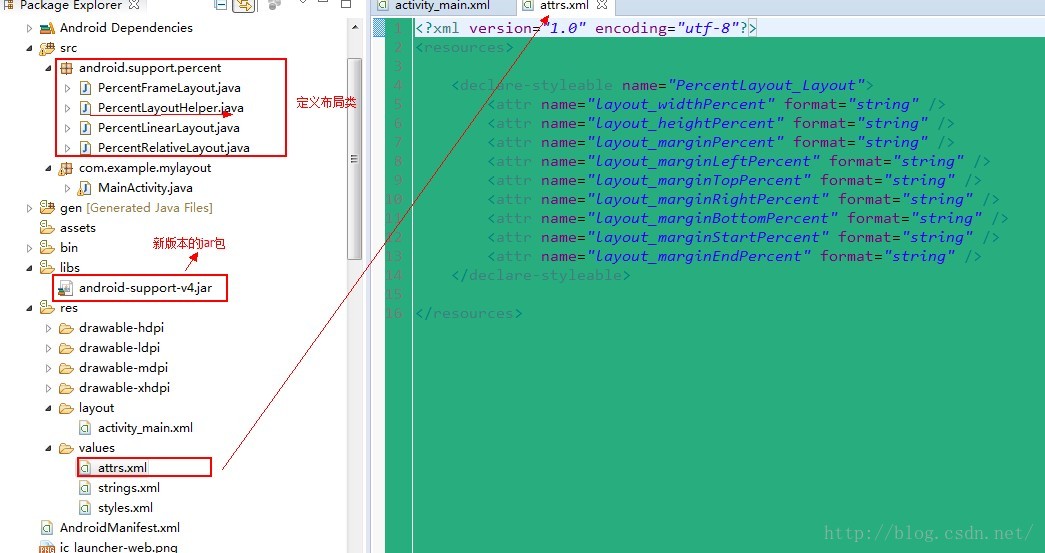The image size is (1045, 553).
Task: Click the src source folder icon
Action: [x=47, y=48]
